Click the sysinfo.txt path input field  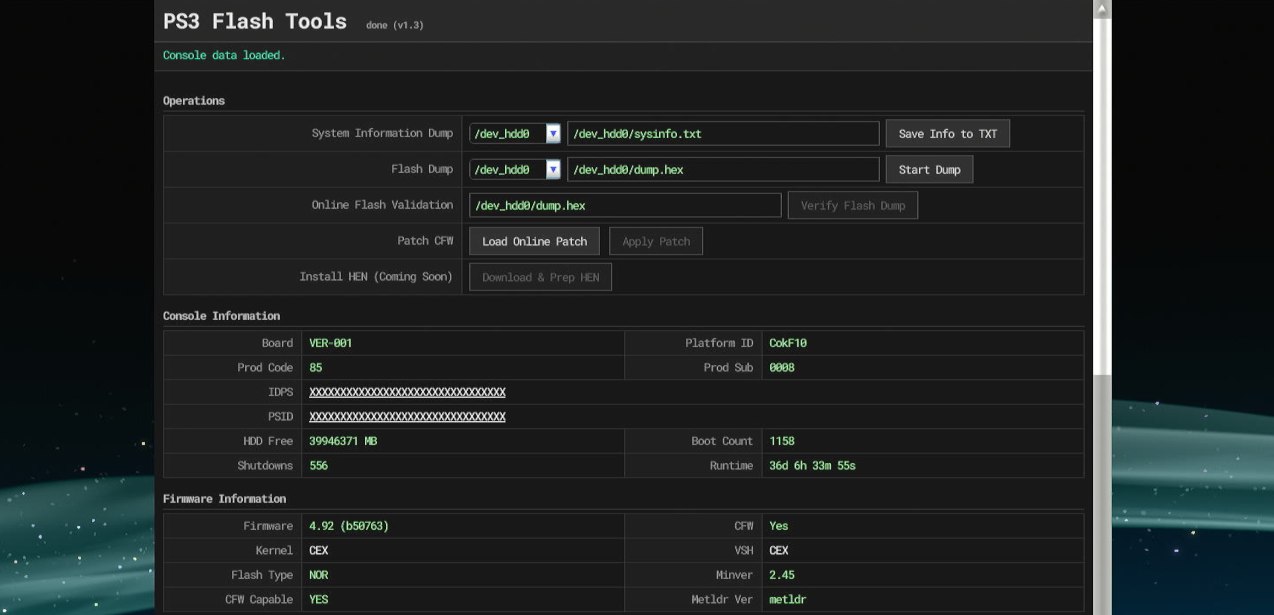723,133
